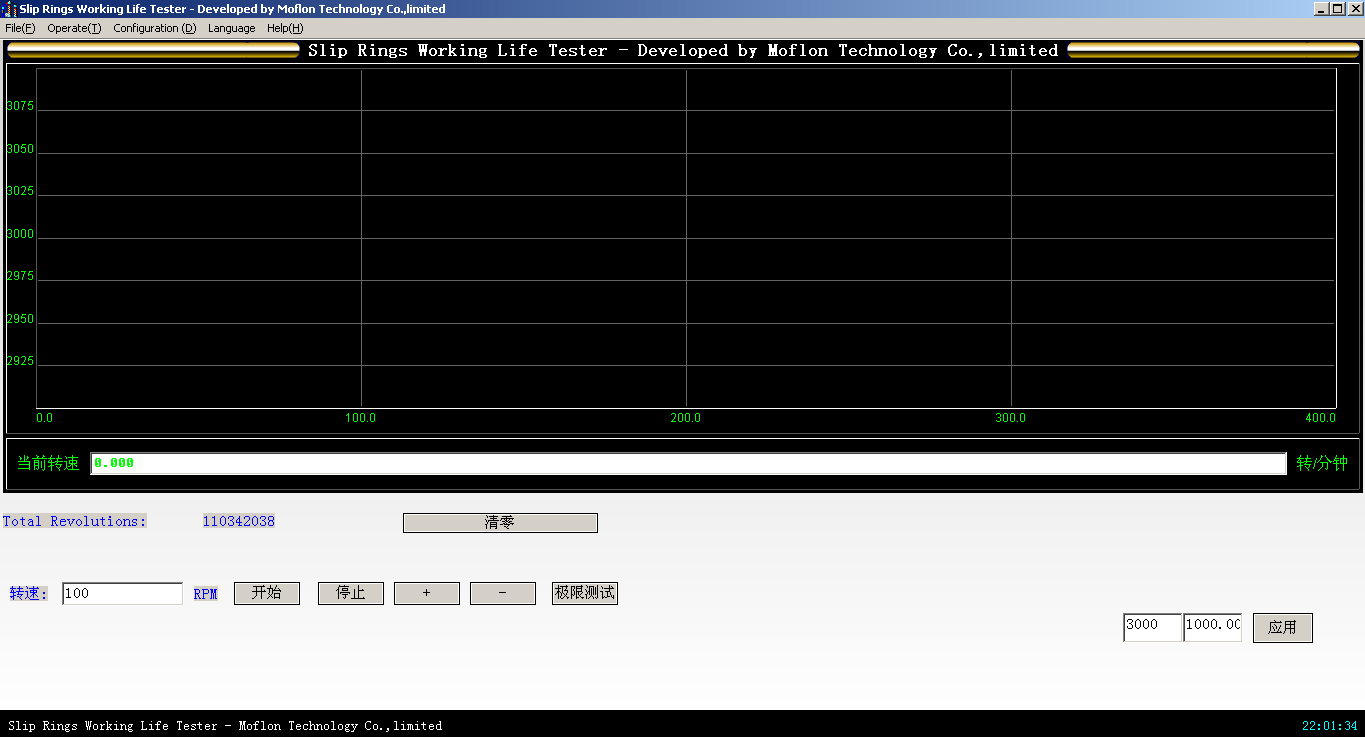Open the Language menu
Screen dimensions: 1365x737
click(x=231, y=28)
